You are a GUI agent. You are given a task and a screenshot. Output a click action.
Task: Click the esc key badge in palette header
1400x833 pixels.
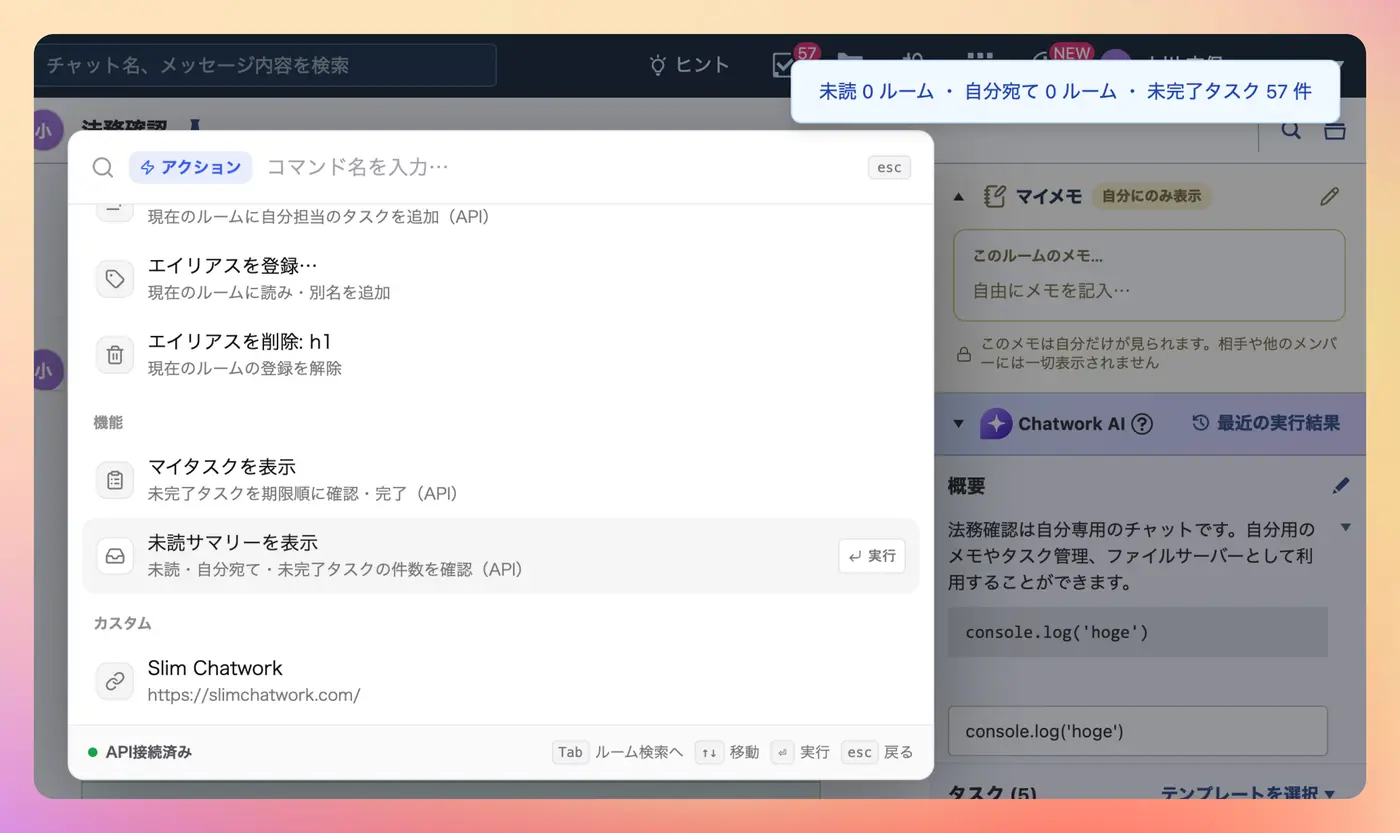click(x=889, y=167)
